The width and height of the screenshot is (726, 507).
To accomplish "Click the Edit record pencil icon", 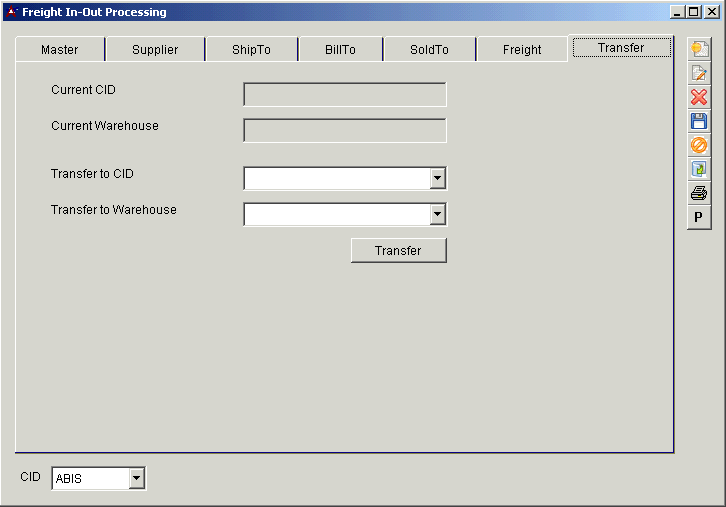I will [699, 73].
